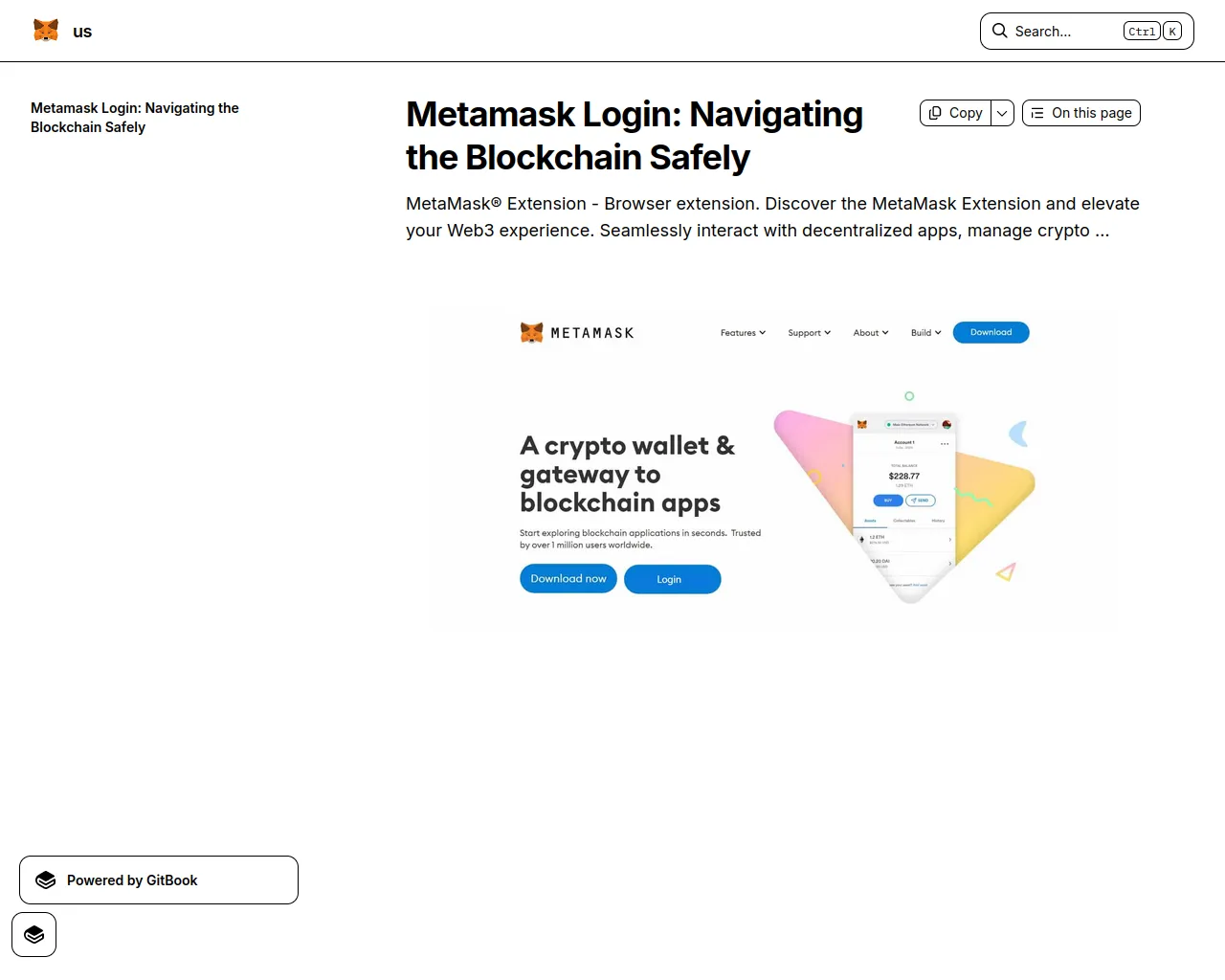Click the fox logo beside METAMASK in the embedded image
This screenshot has height=980, width=1225.
coord(531,332)
